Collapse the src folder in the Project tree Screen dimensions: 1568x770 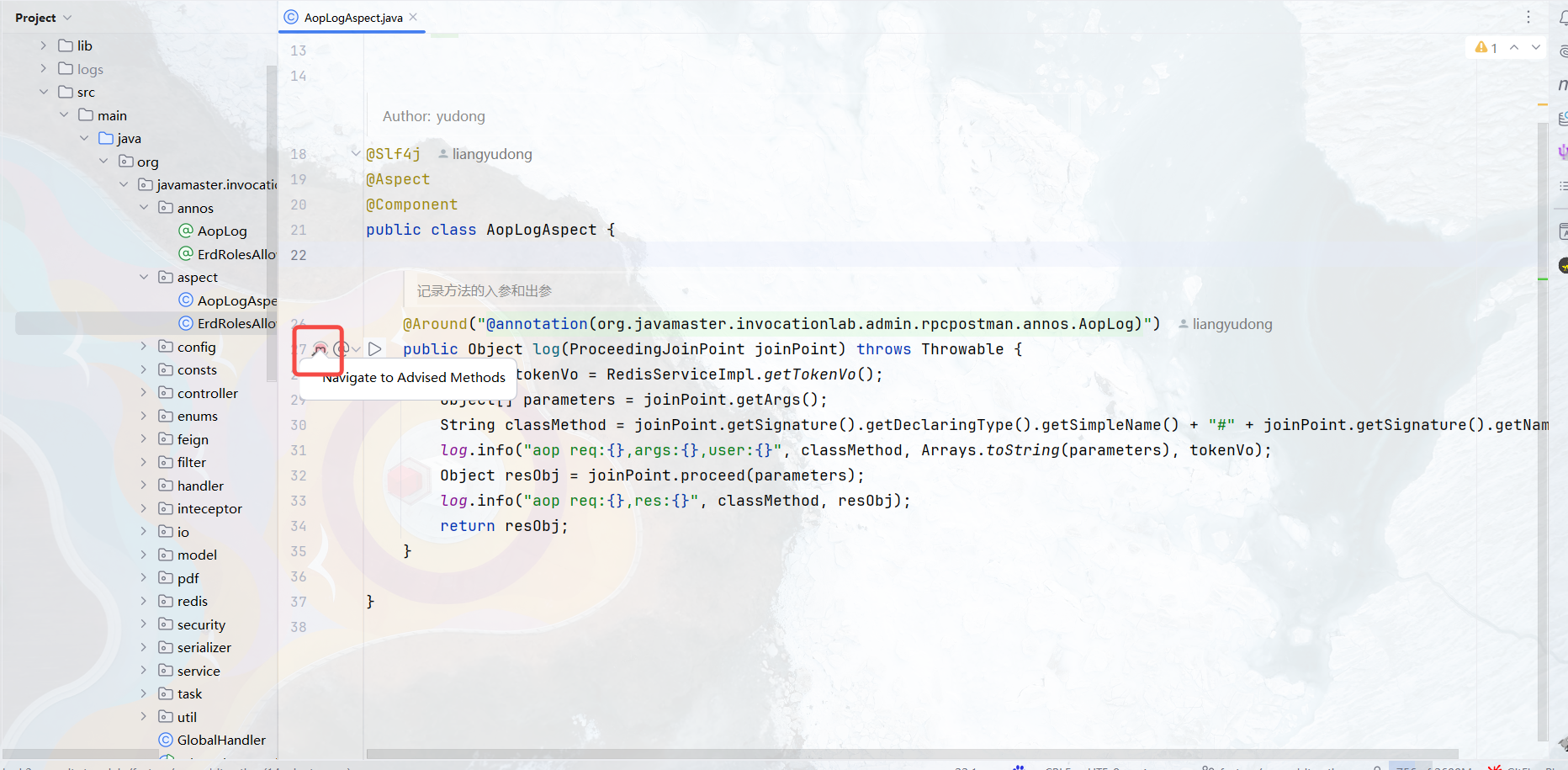click(44, 91)
